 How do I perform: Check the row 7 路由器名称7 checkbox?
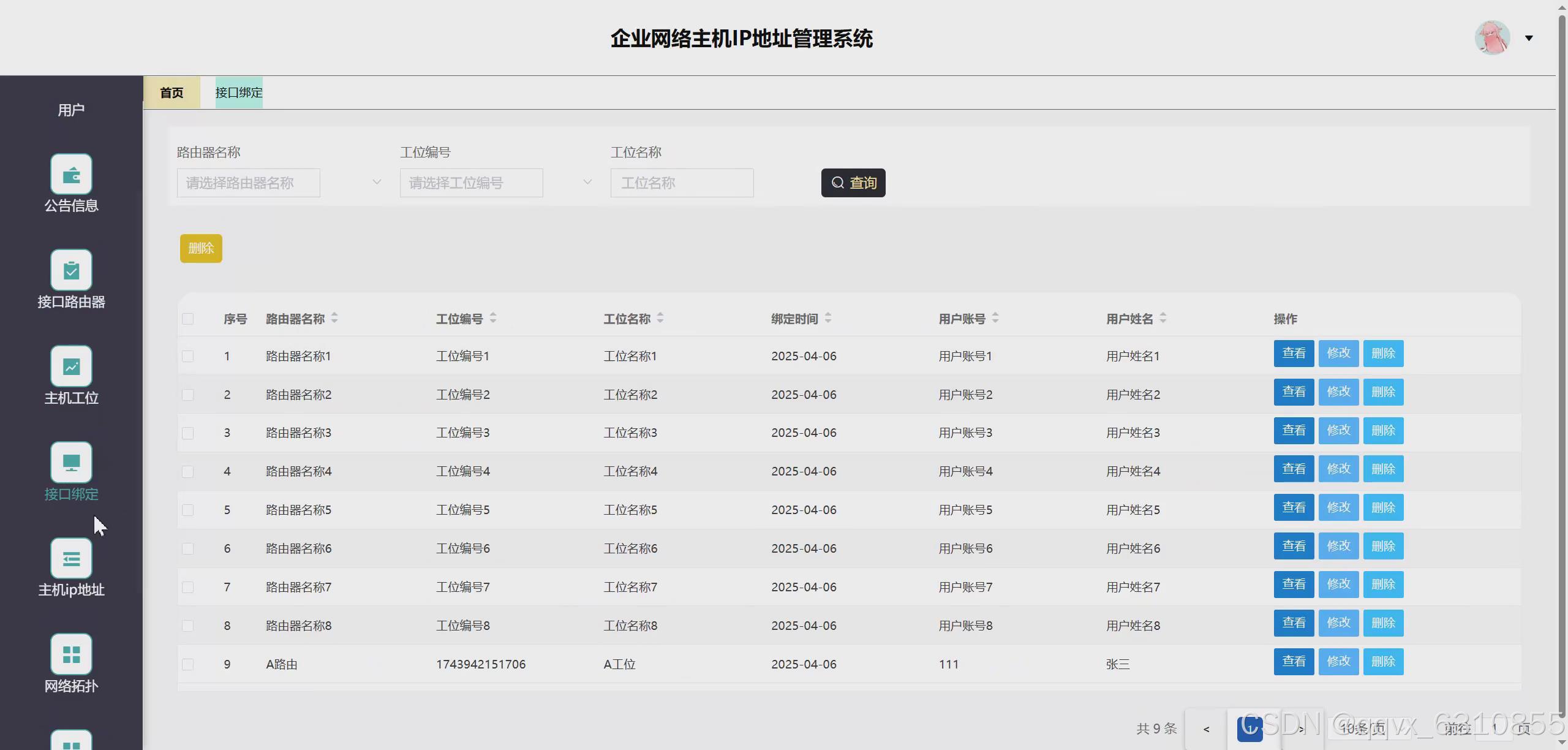click(188, 587)
